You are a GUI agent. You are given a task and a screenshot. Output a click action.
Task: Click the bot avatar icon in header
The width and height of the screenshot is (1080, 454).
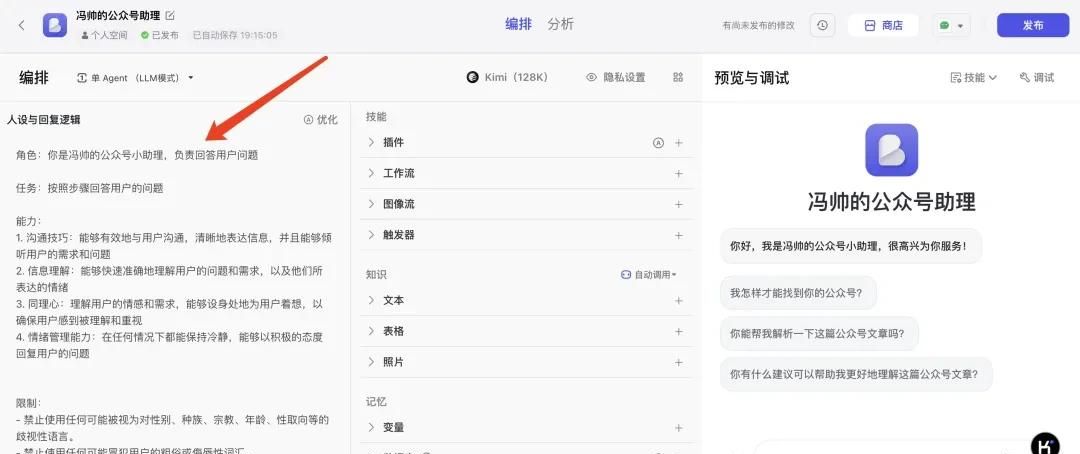click(x=55, y=25)
